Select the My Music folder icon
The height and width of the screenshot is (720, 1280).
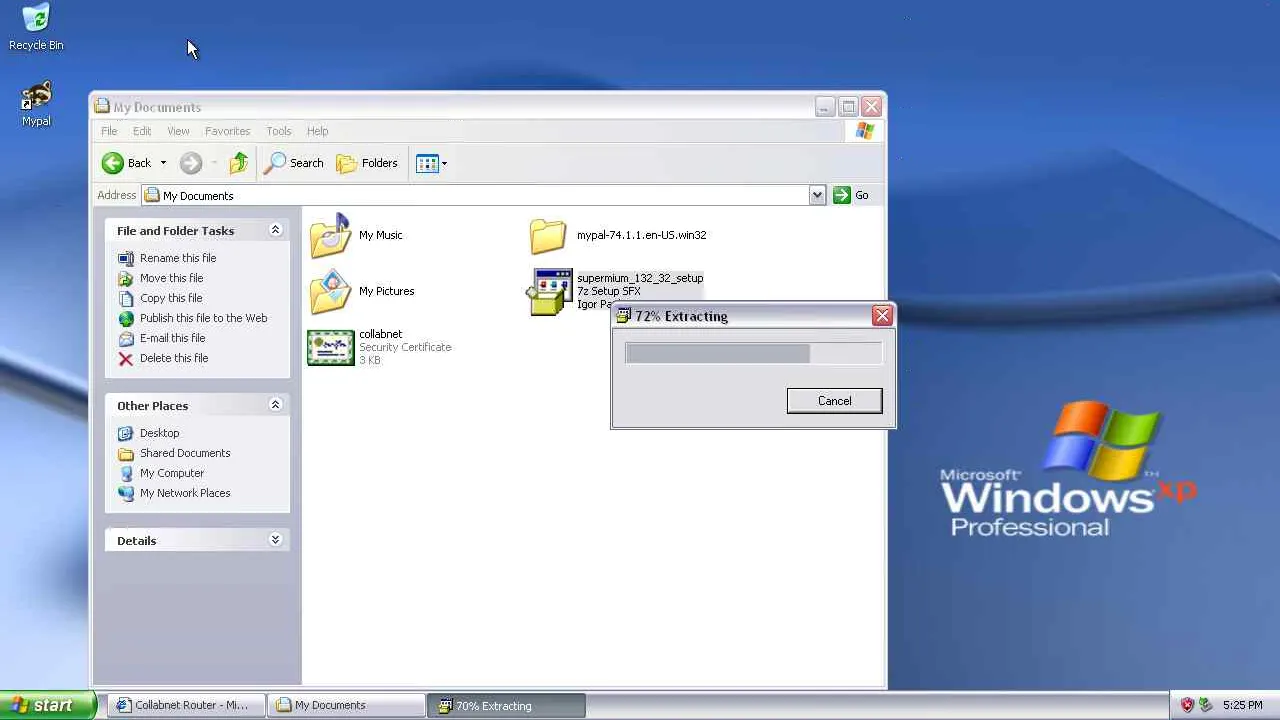(x=330, y=235)
